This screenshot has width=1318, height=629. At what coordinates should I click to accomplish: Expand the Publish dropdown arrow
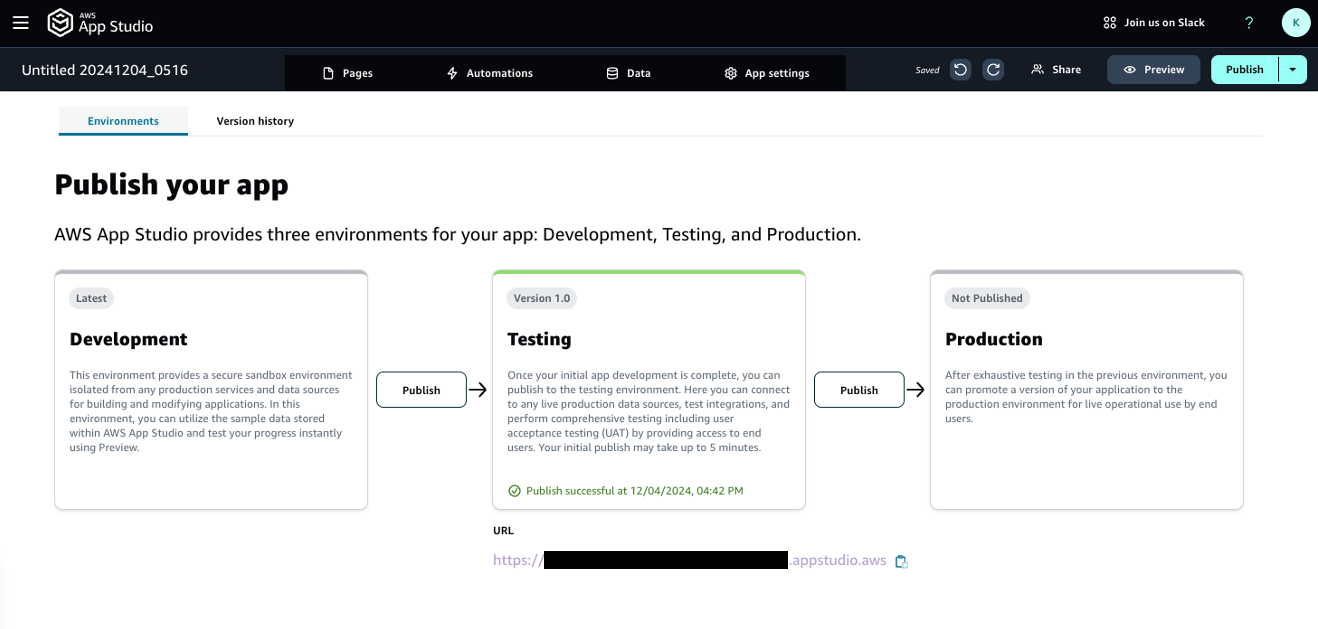(x=1293, y=69)
